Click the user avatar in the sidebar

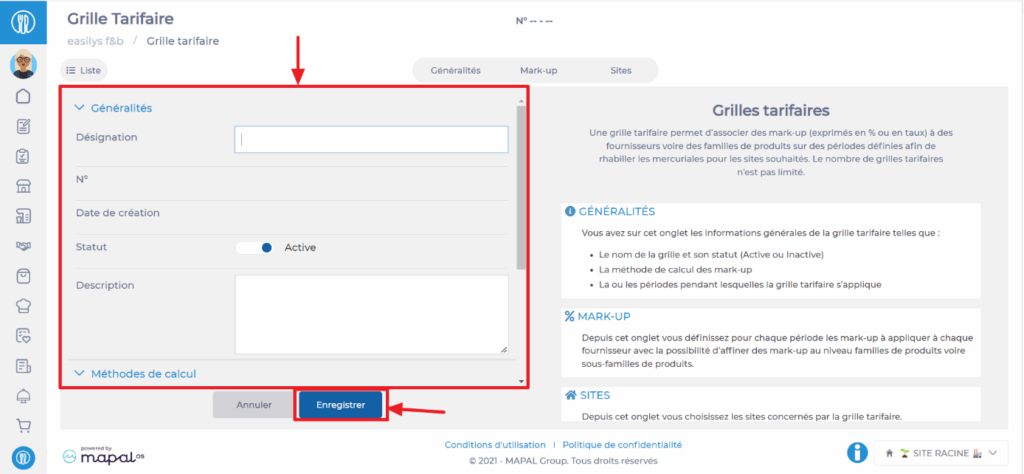23,65
